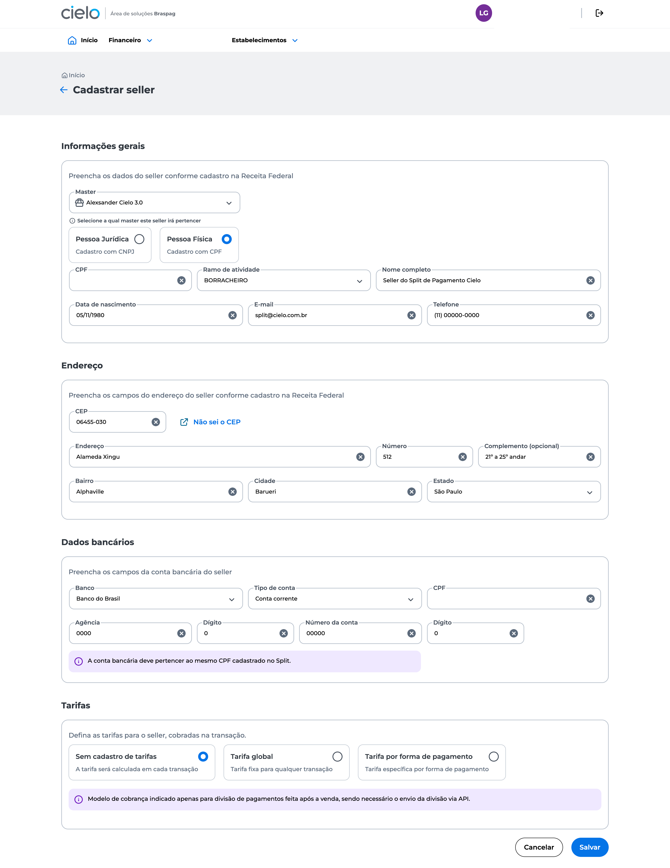Image resolution: width=670 pixels, height=868 pixels.
Task: Open the Estabelecimentos menu
Action: click(x=265, y=41)
